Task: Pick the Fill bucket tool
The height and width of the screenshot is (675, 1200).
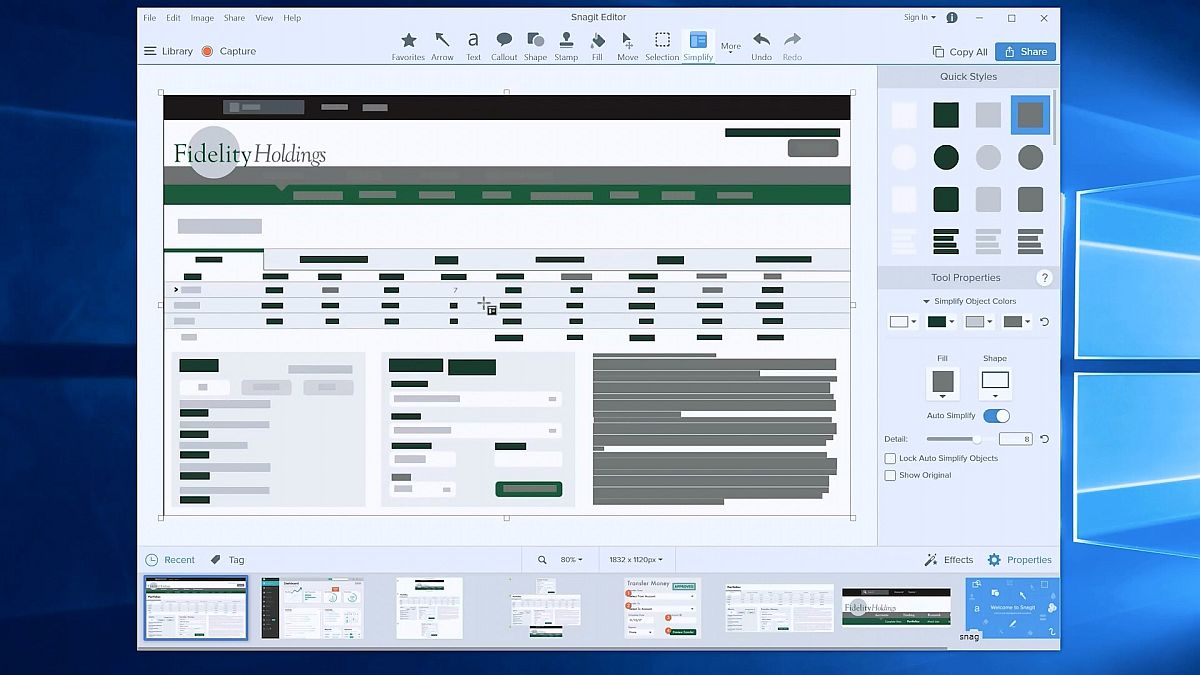Action: tap(597, 45)
